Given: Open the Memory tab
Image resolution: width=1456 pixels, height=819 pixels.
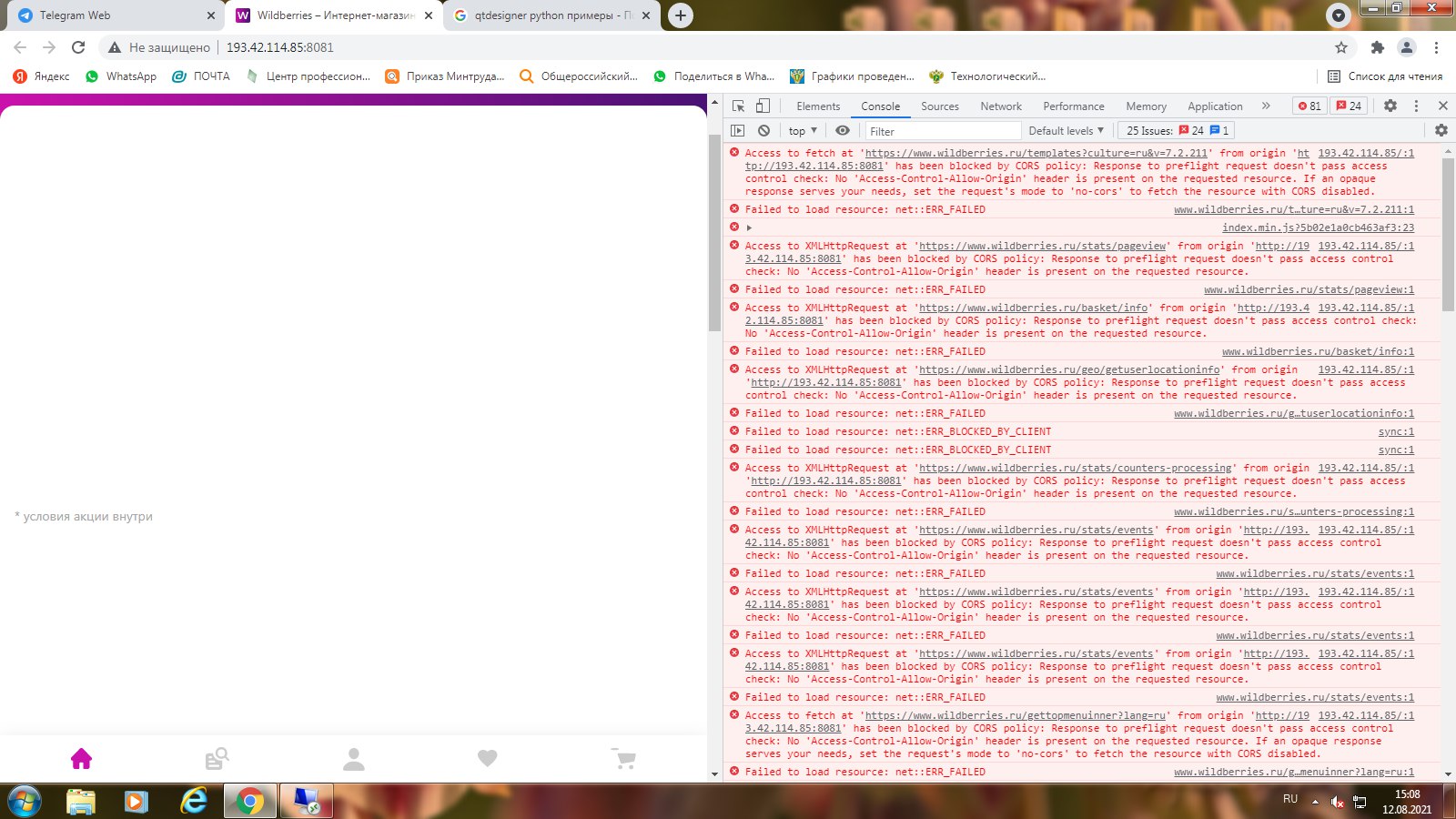Looking at the screenshot, I should click(1146, 106).
